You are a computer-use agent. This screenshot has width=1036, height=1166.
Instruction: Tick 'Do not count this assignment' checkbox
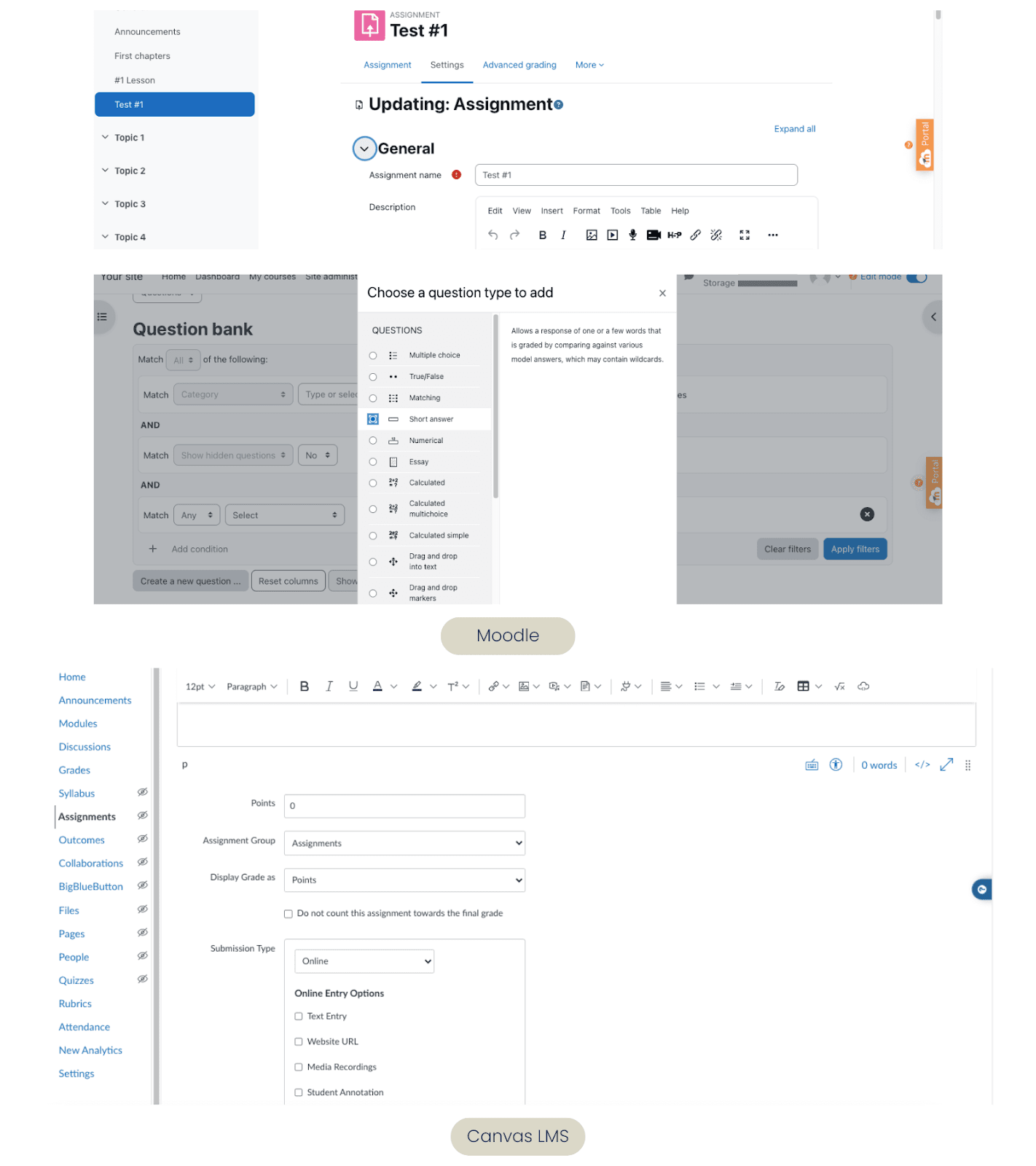(289, 914)
